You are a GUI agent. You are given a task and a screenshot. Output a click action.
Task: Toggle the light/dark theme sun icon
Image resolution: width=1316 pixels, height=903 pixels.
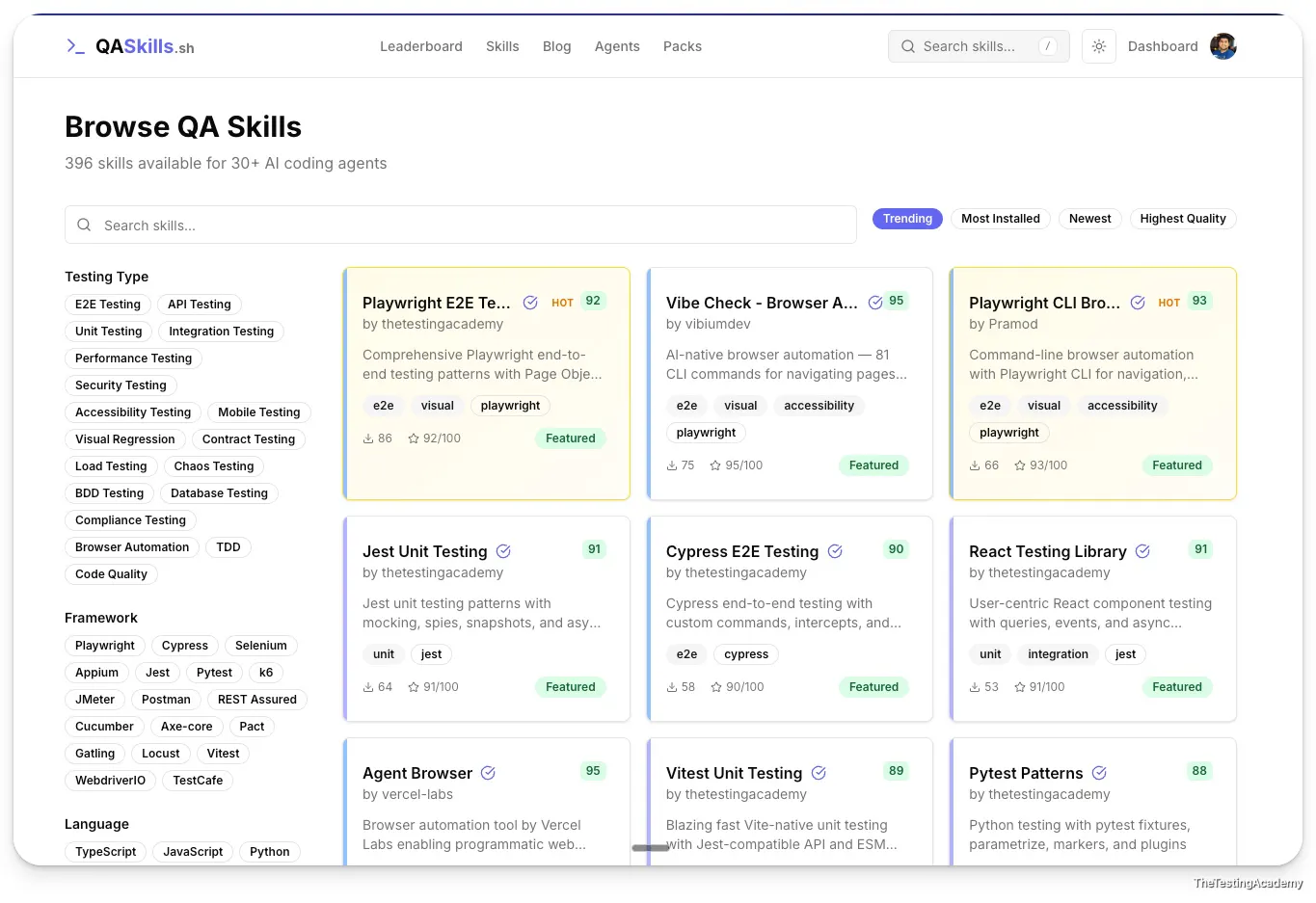pos(1098,46)
